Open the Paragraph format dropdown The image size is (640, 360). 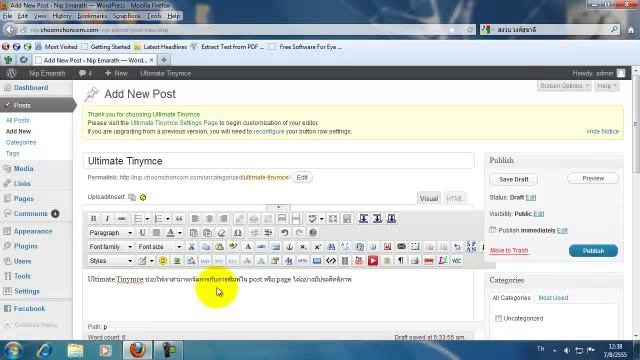pyautogui.click(x=111, y=233)
